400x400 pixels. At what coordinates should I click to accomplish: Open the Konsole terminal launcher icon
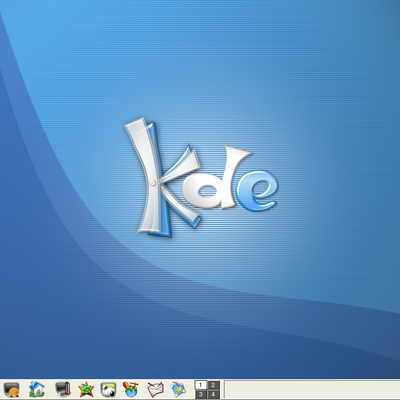(12, 389)
